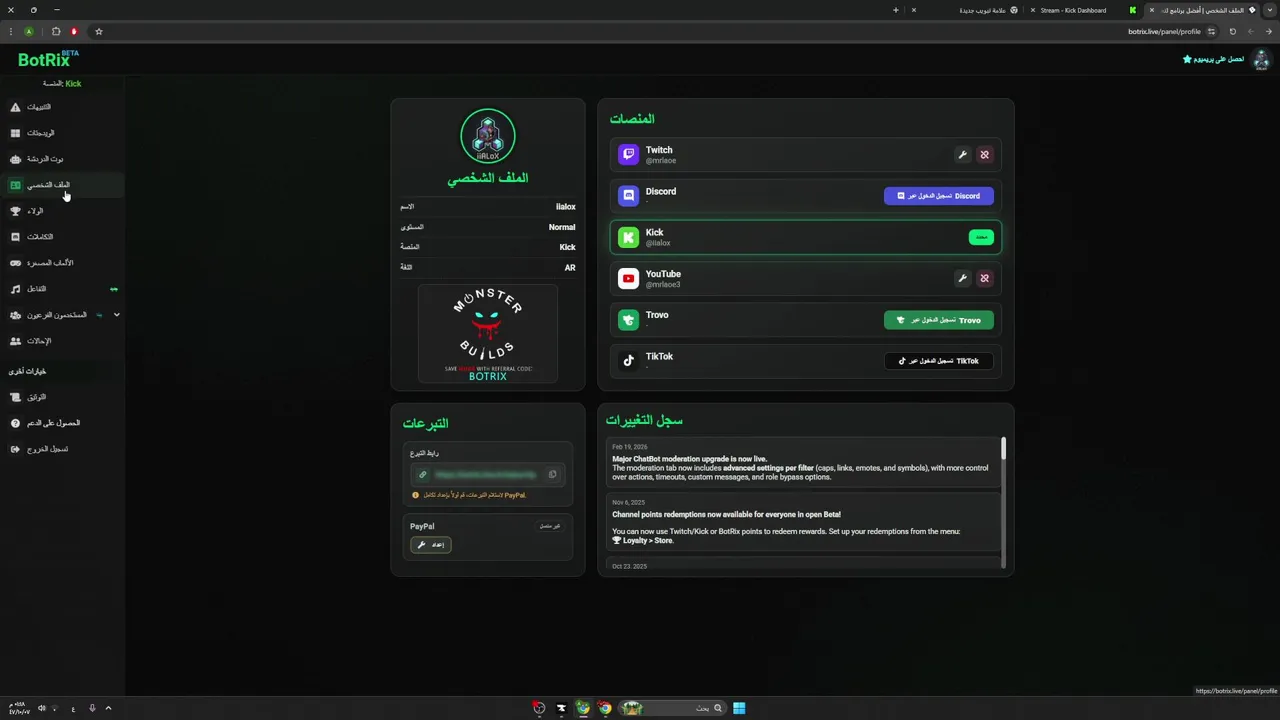Click the Kick platform logo
This screenshot has height=720, width=1280.
pyautogui.click(x=628, y=237)
